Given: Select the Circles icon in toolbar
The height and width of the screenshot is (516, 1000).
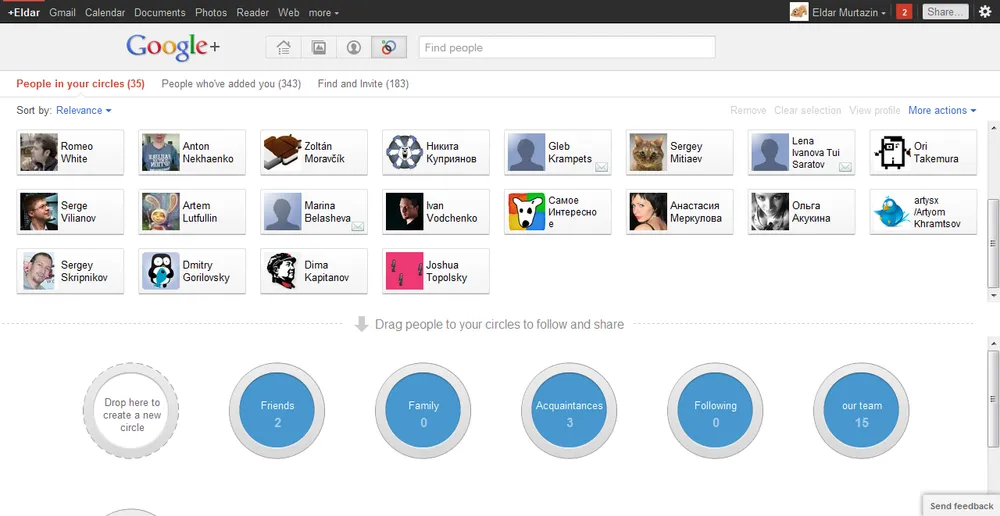Looking at the screenshot, I should [x=388, y=48].
